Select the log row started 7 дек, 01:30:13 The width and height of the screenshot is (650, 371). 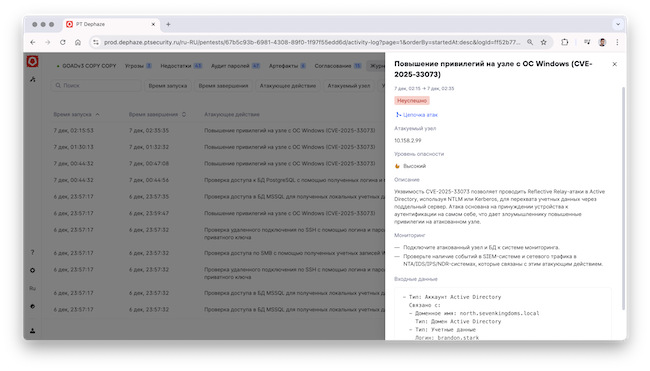[x=213, y=147]
